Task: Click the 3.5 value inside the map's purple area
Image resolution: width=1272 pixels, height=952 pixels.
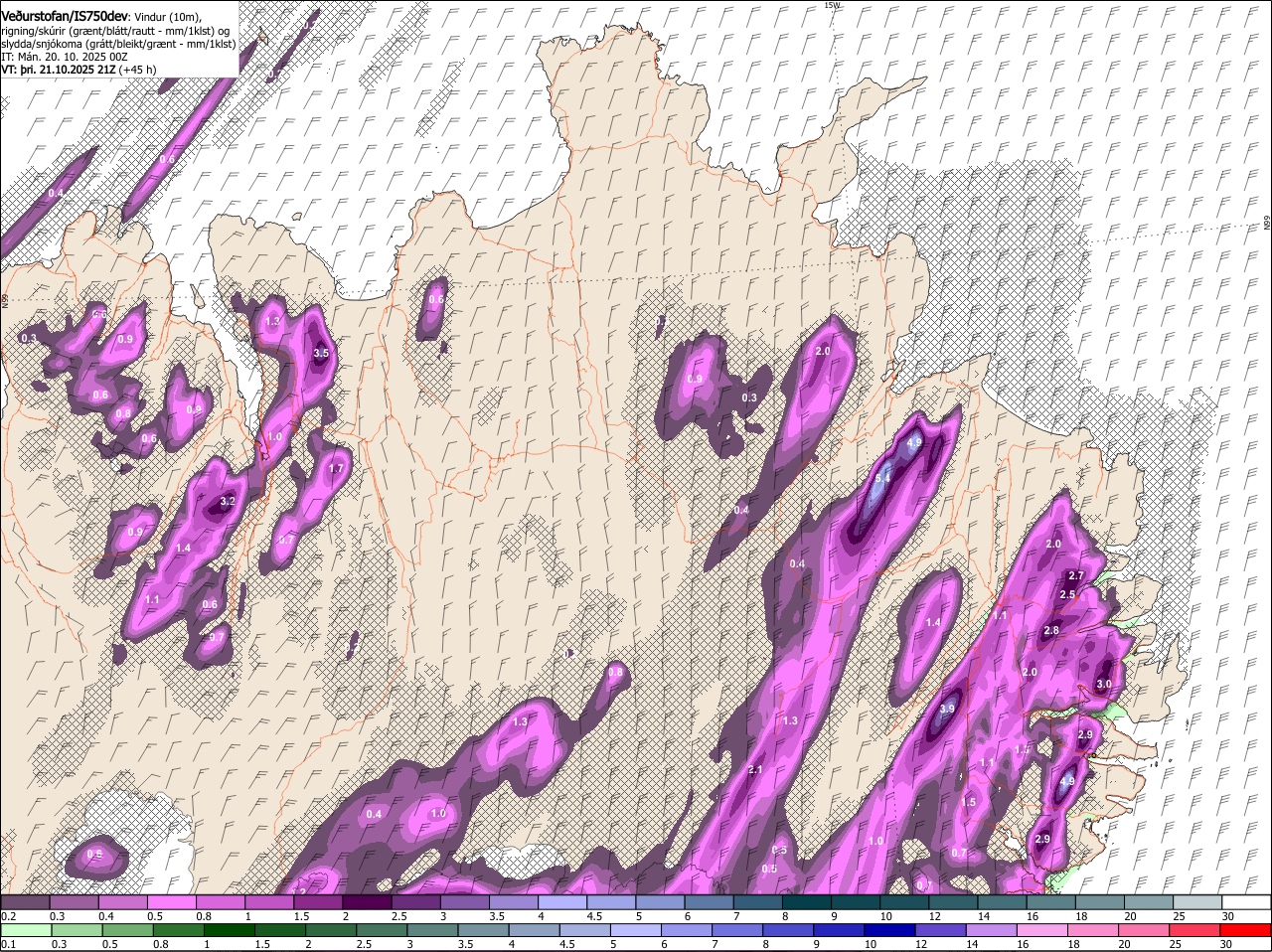Action: tap(321, 354)
